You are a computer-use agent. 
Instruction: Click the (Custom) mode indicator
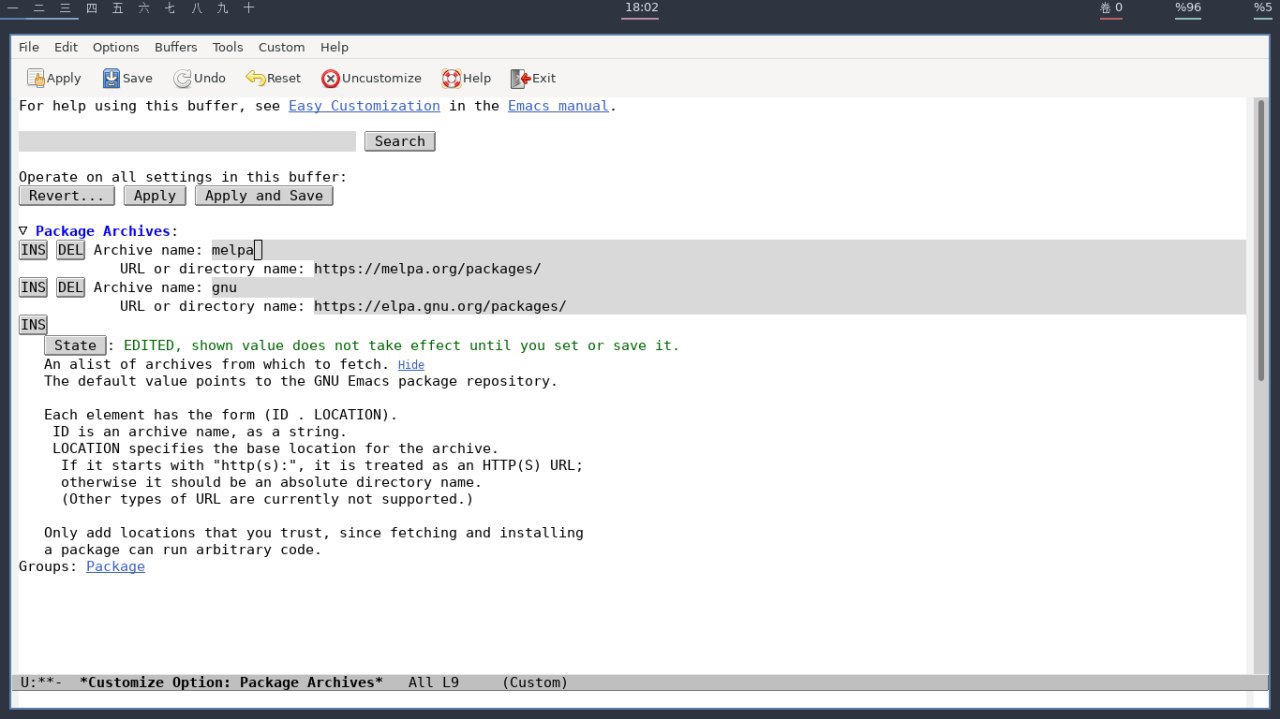[x=535, y=682]
